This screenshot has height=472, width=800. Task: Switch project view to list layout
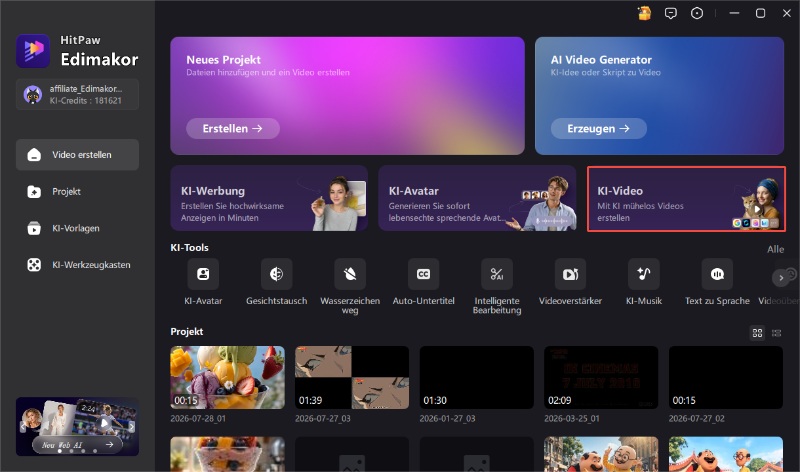[777, 333]
